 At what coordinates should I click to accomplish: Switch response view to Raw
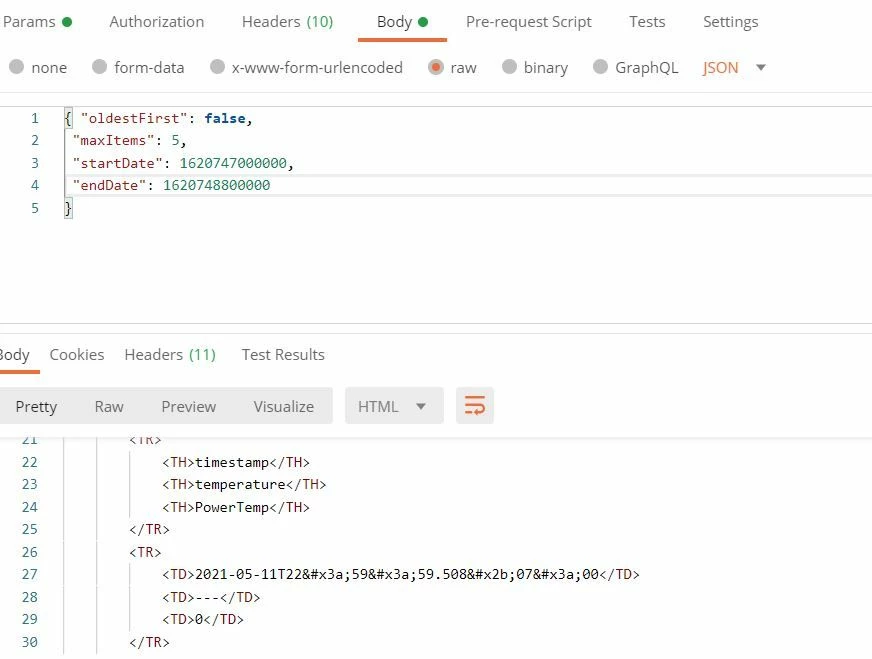109,407
